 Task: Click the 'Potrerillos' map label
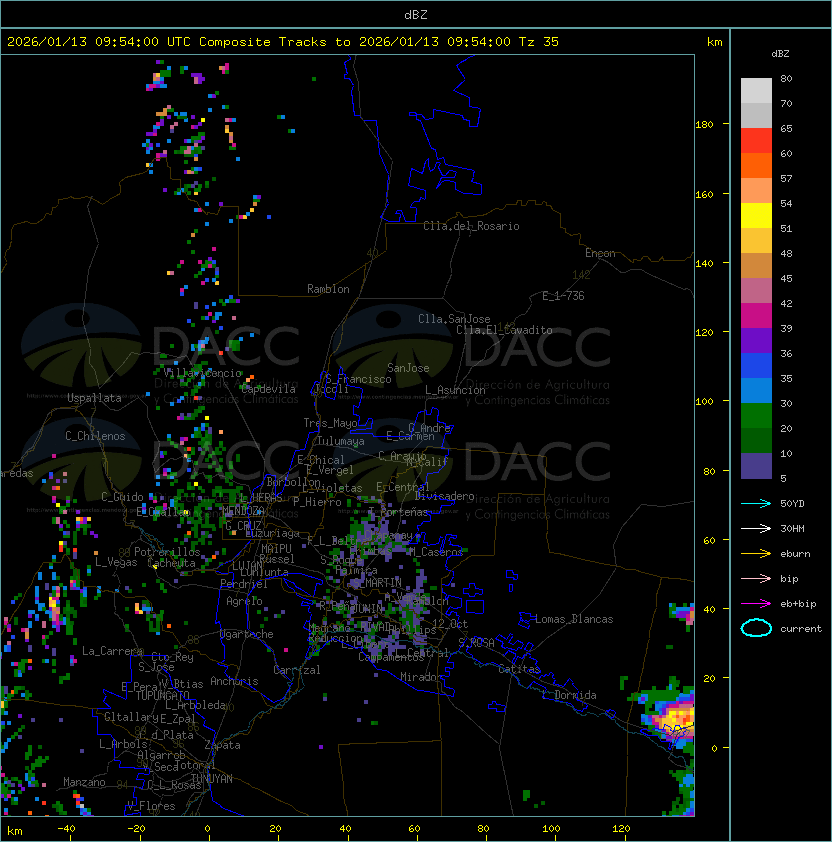167,552
